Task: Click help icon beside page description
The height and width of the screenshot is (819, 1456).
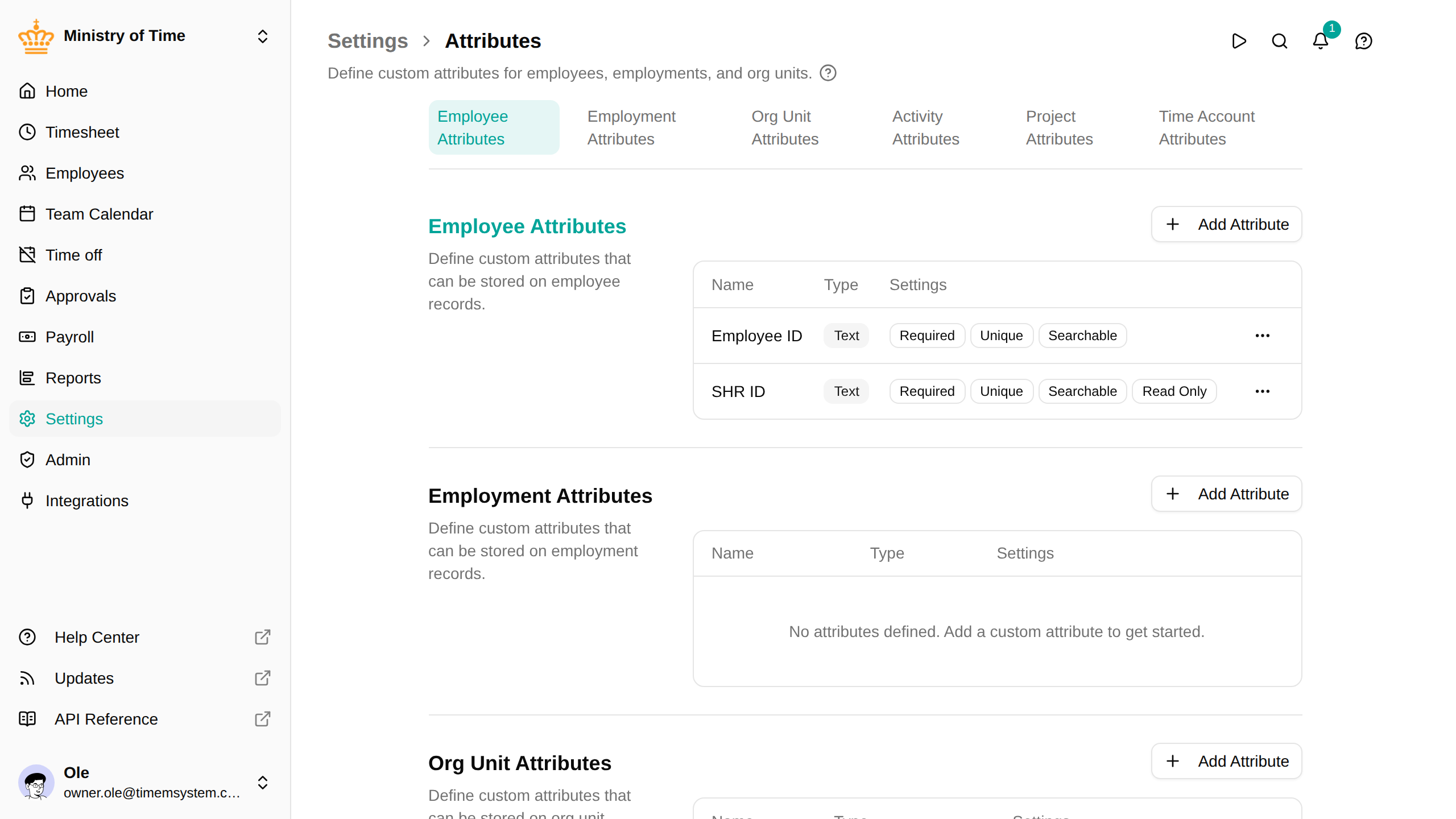Action: (x=828, y=73)
